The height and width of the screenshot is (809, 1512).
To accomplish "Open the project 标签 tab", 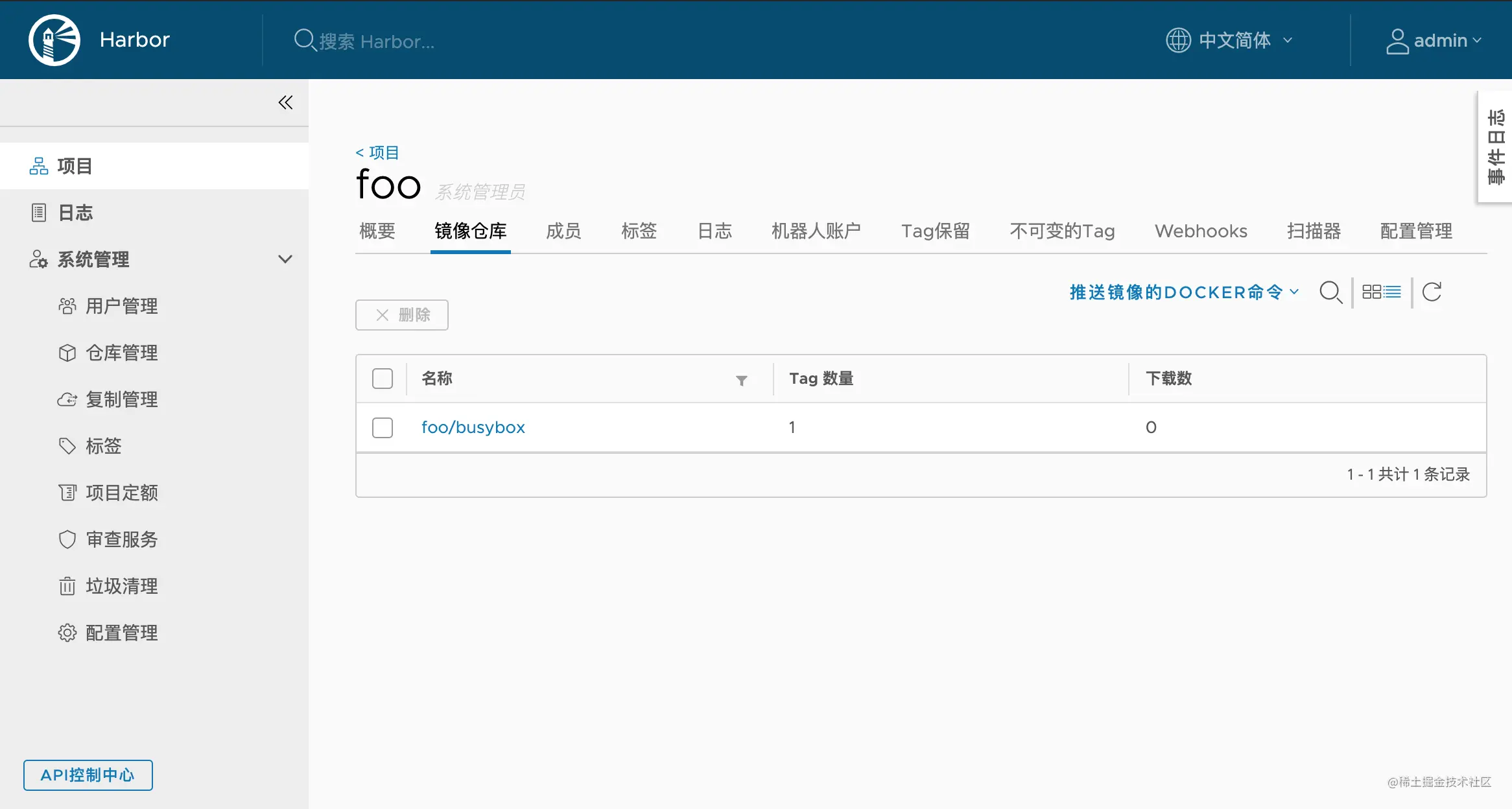I will (x=639, y=231).
